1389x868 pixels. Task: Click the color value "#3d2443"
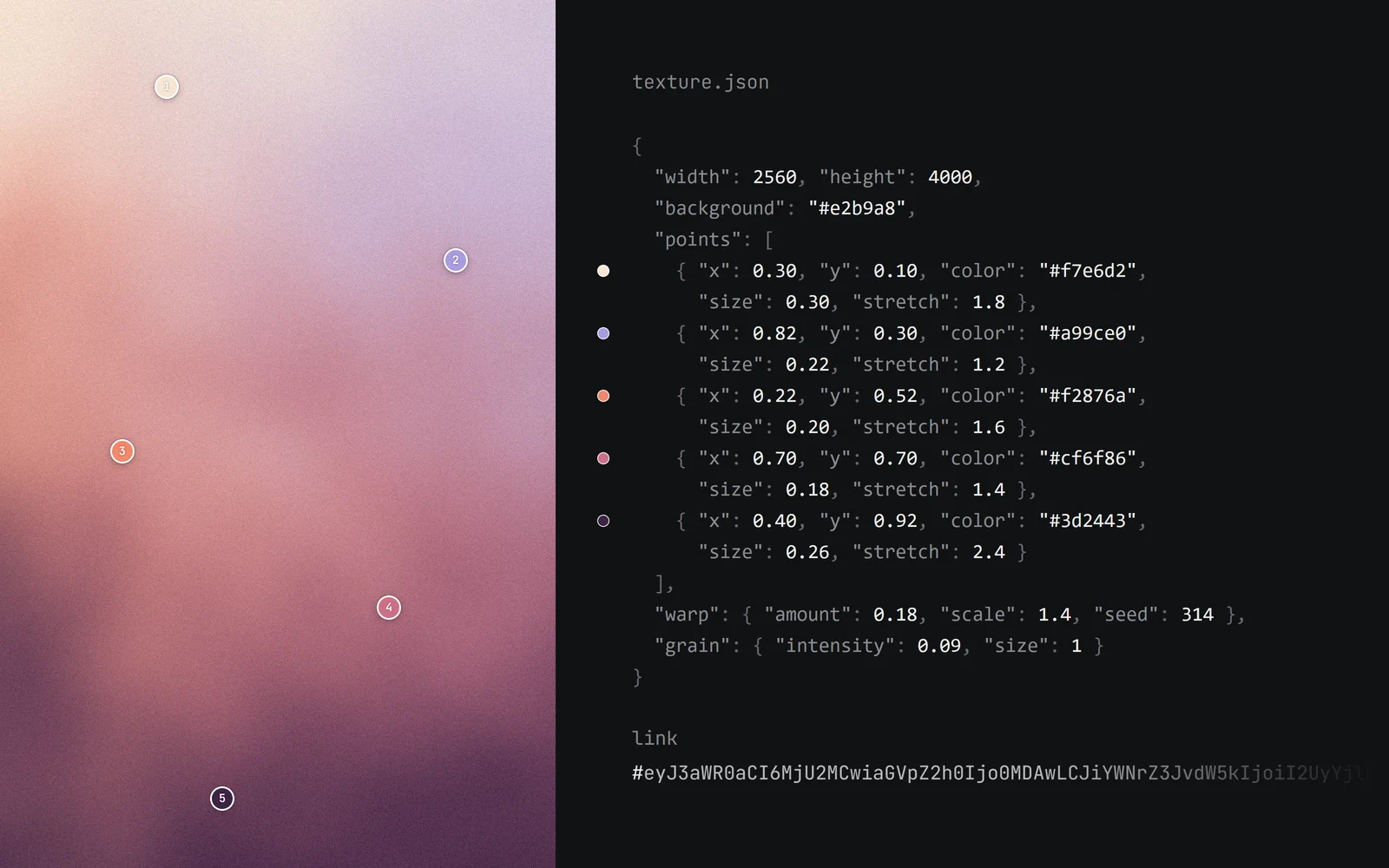(x=1088, y=521)
